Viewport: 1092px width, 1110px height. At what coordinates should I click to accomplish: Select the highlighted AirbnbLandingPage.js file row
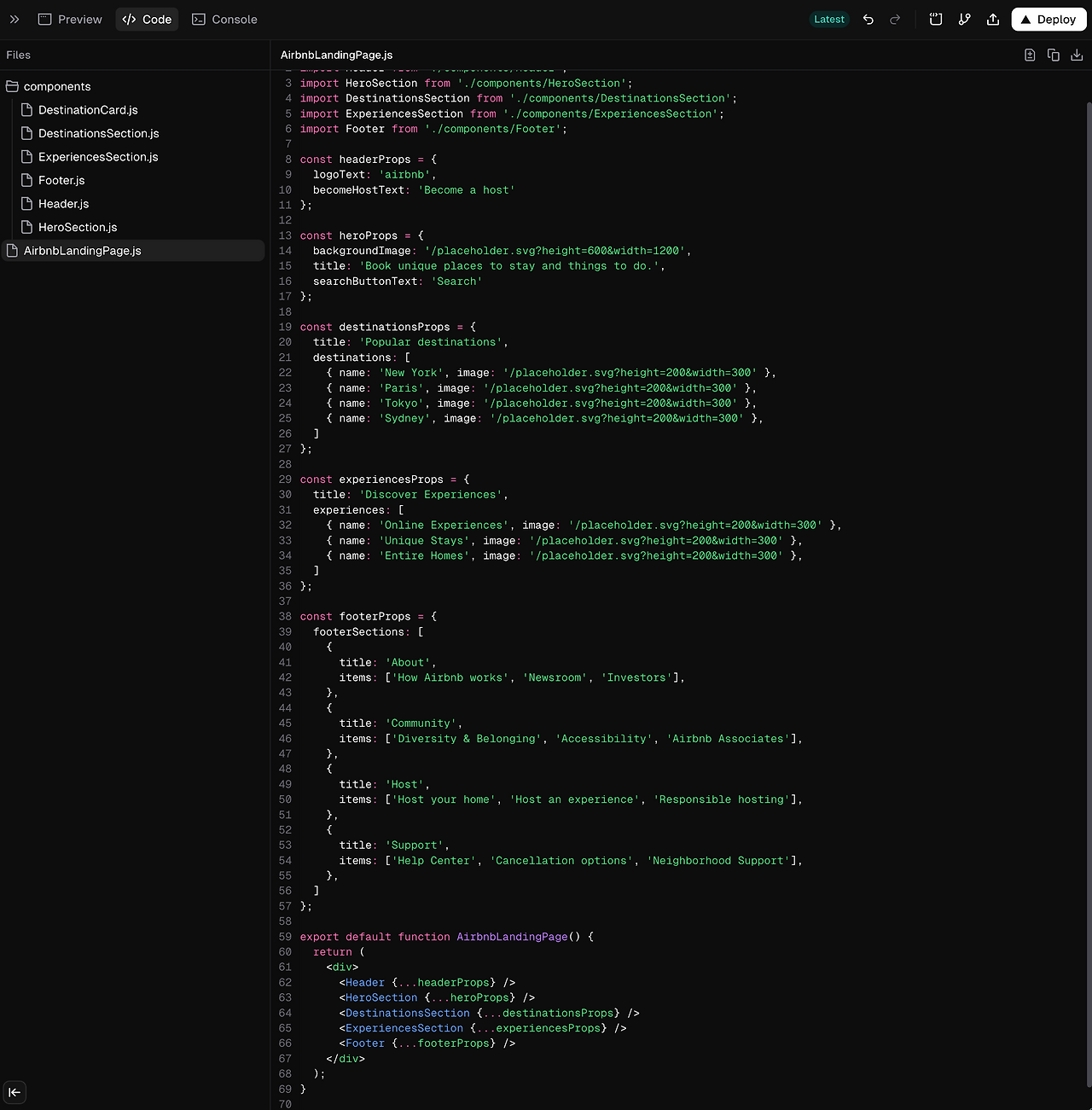tap(82, 250)
